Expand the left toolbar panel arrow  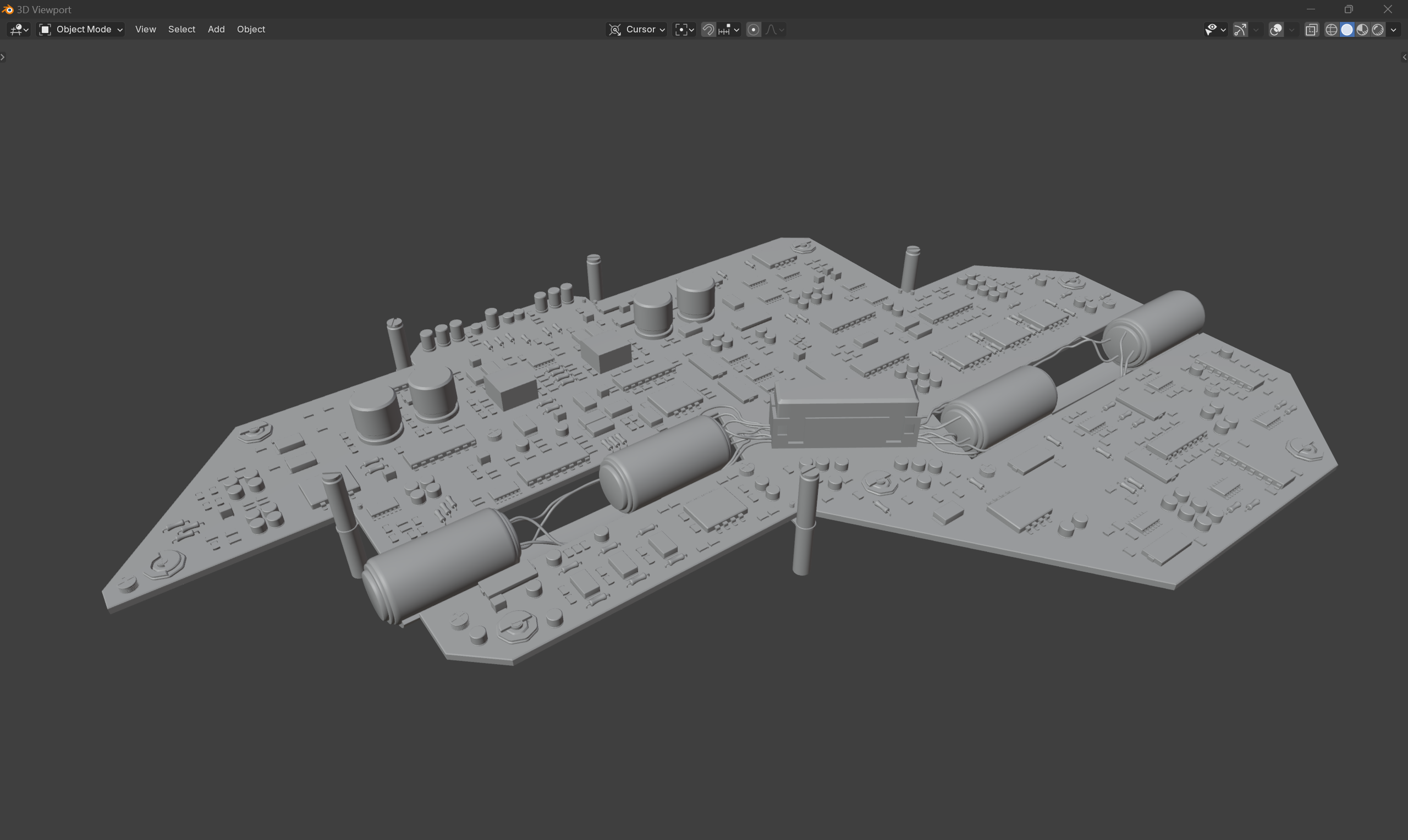tap(3, 57)
